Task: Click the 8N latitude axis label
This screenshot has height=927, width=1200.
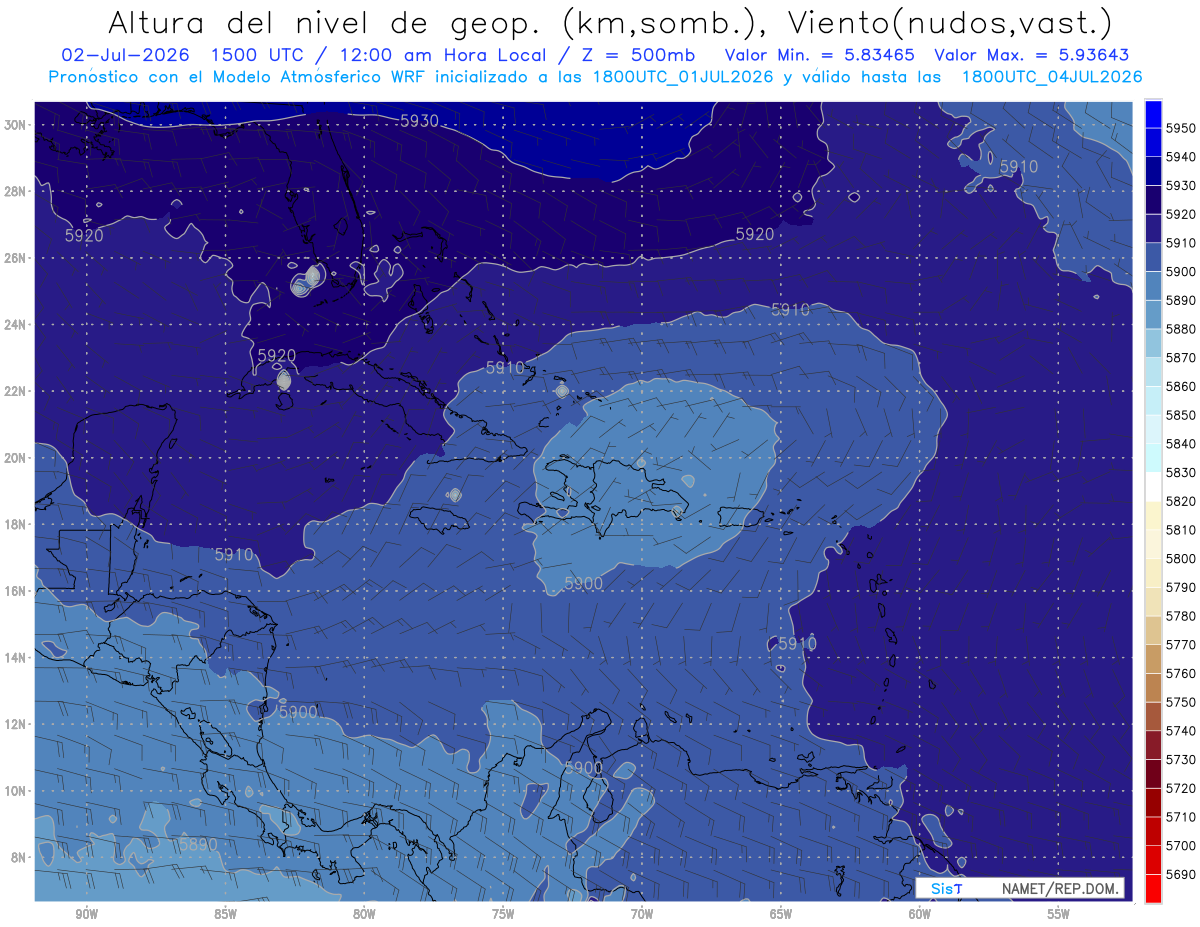Action: [x=18, y=858]
